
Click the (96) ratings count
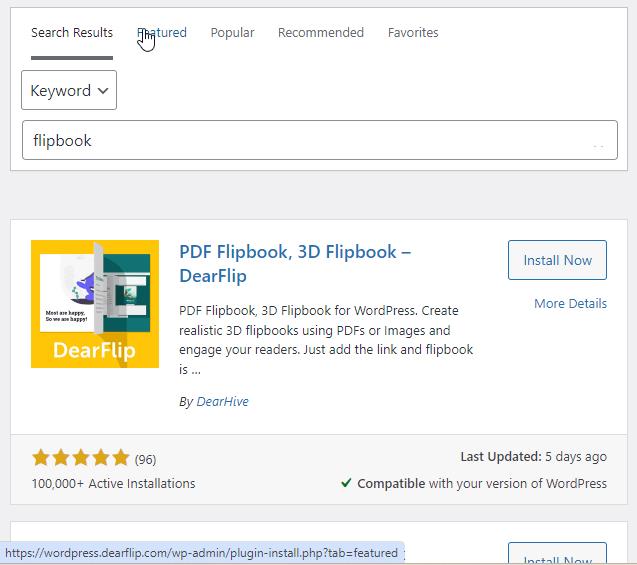[x=145, y=459]
